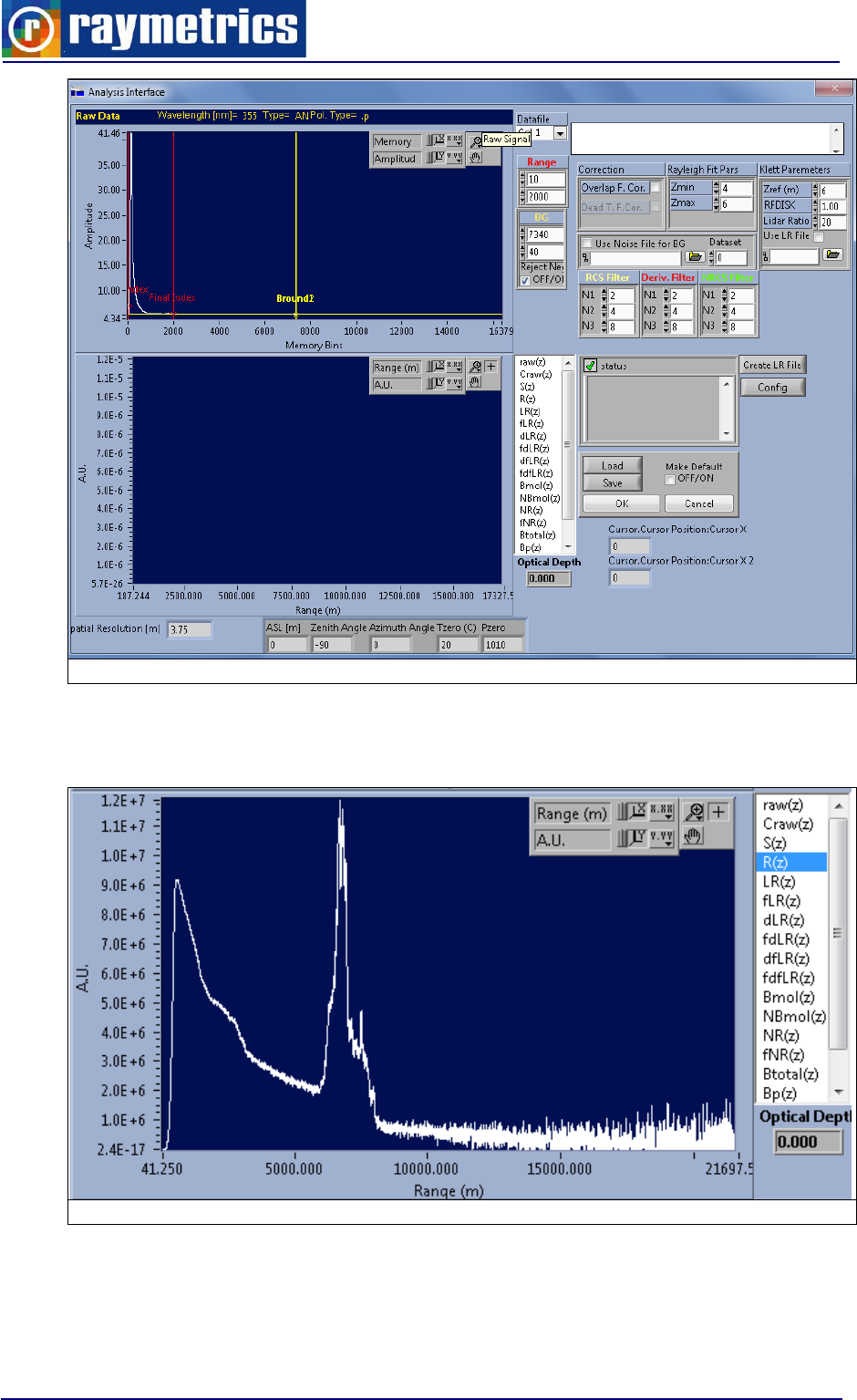Click the Analysis Interface title bar icon

tap(78, 92)
